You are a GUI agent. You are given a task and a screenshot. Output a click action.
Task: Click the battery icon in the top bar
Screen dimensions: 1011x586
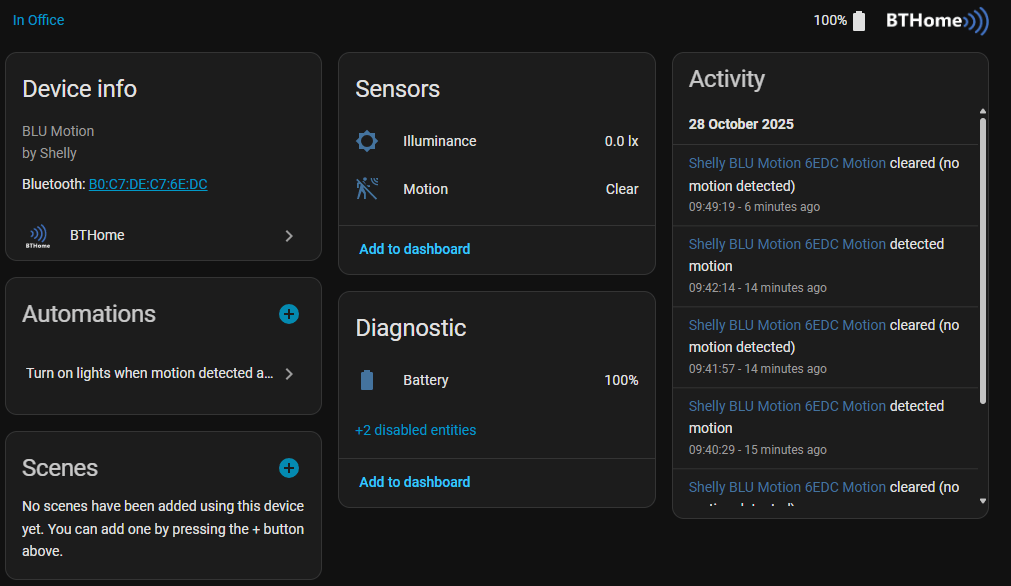[859, 21]
